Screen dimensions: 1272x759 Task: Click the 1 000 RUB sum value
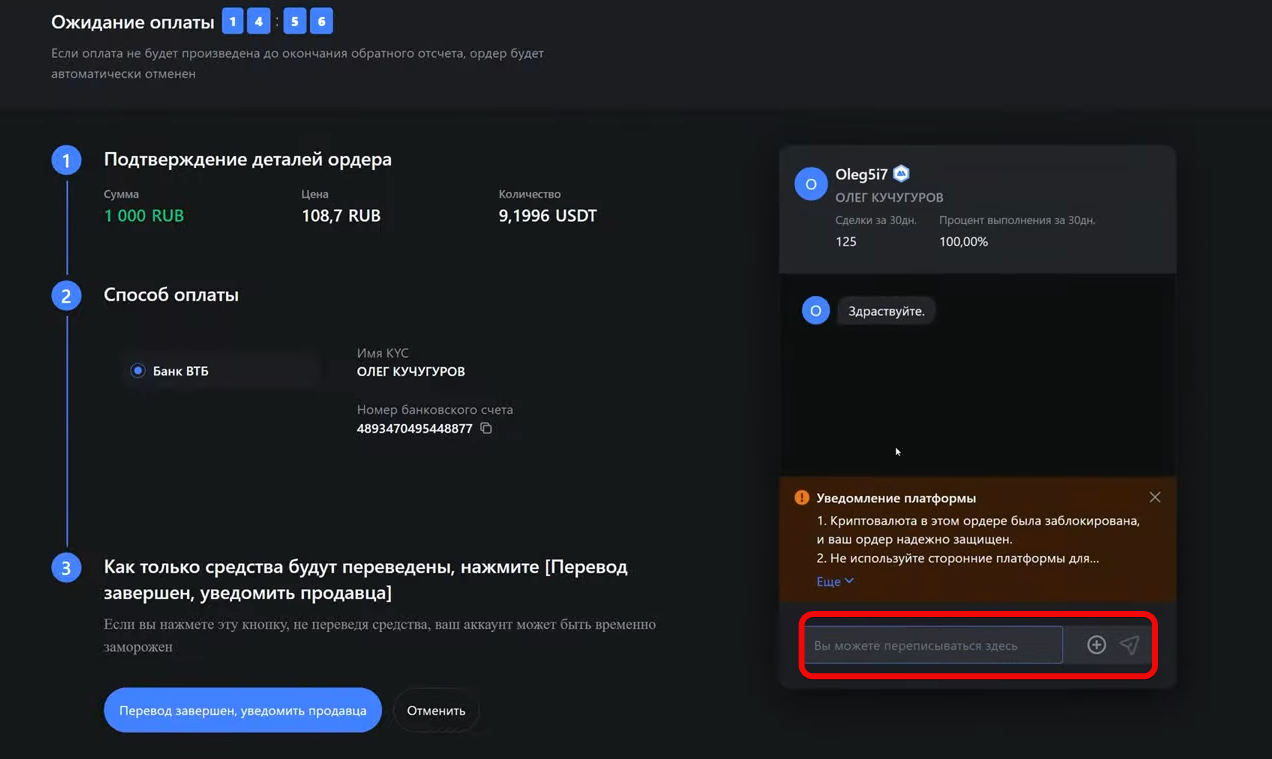144,216
